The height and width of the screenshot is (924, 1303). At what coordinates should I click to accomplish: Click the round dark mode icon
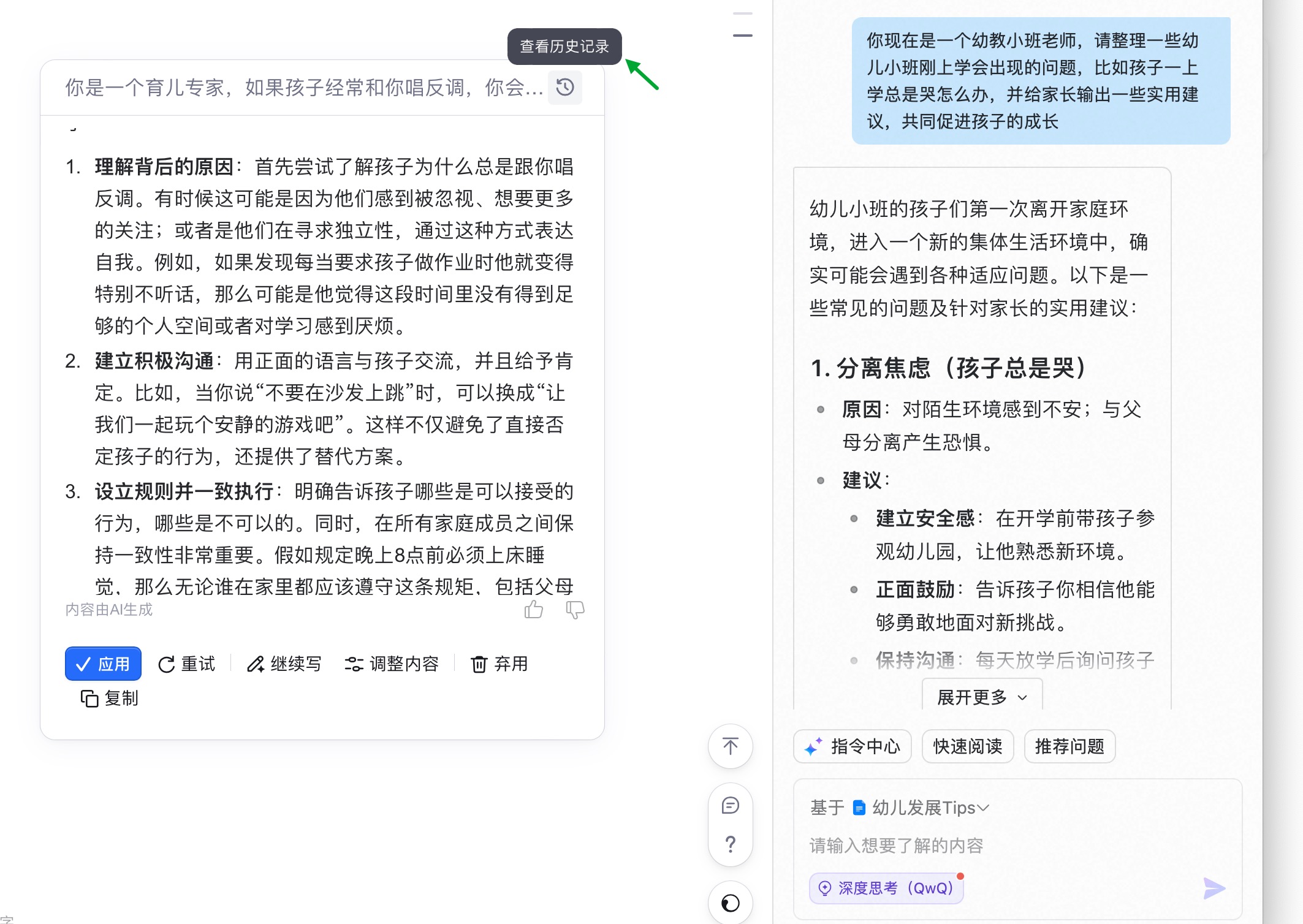pos(730,903)
